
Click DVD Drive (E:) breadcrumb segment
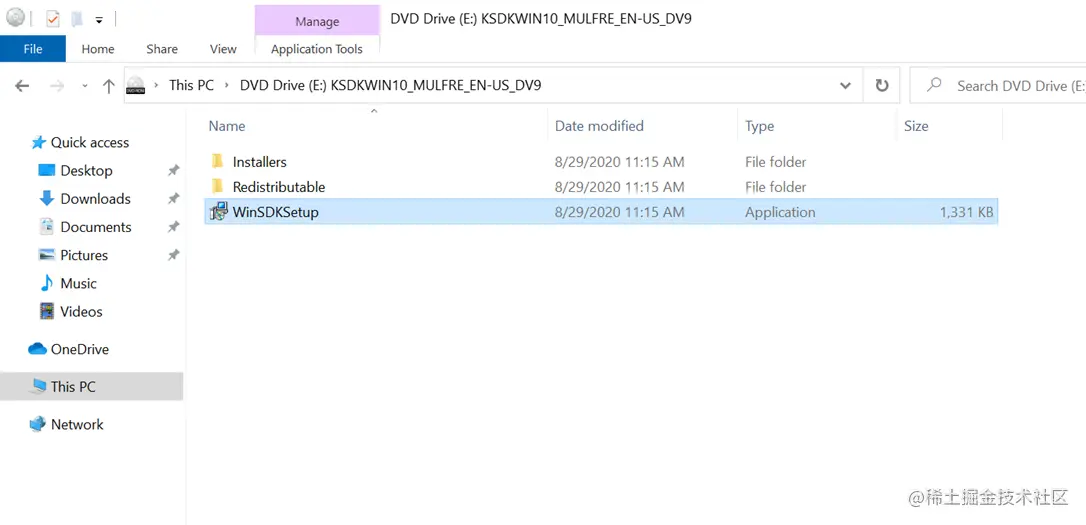coord(391,85)
